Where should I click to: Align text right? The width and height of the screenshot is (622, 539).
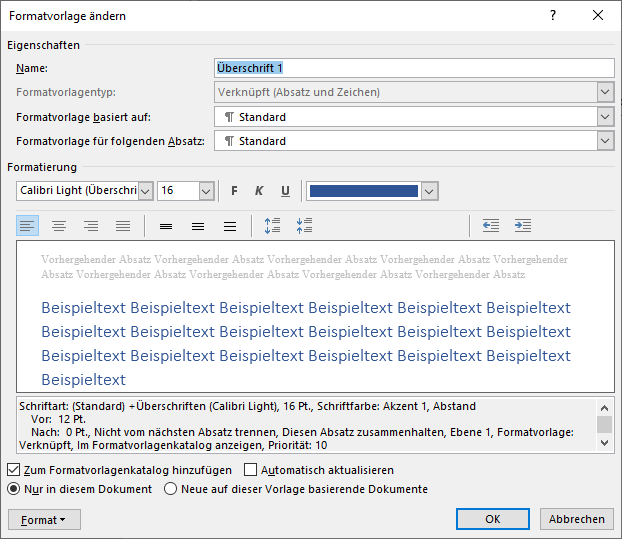pos(91,226)
